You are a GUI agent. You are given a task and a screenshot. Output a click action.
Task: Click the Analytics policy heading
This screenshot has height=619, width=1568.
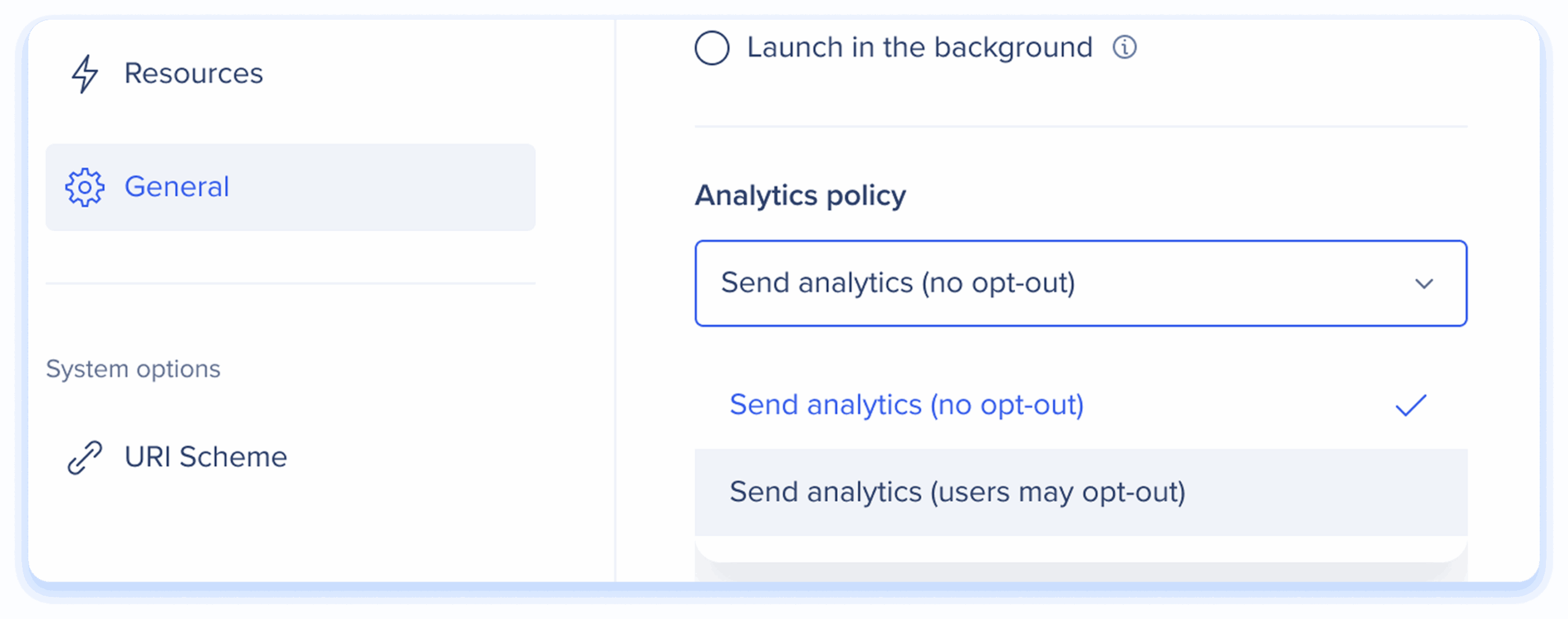coord(800,196)
